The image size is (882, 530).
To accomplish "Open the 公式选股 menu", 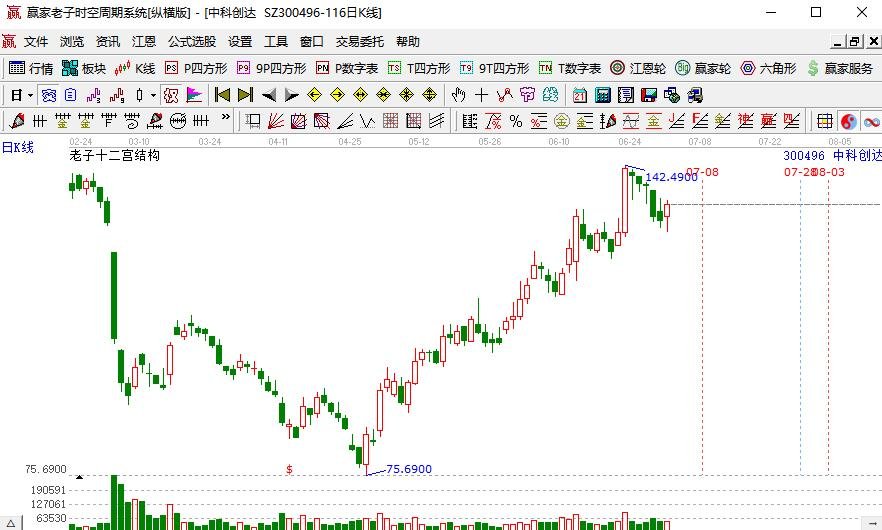I will 192,42.
